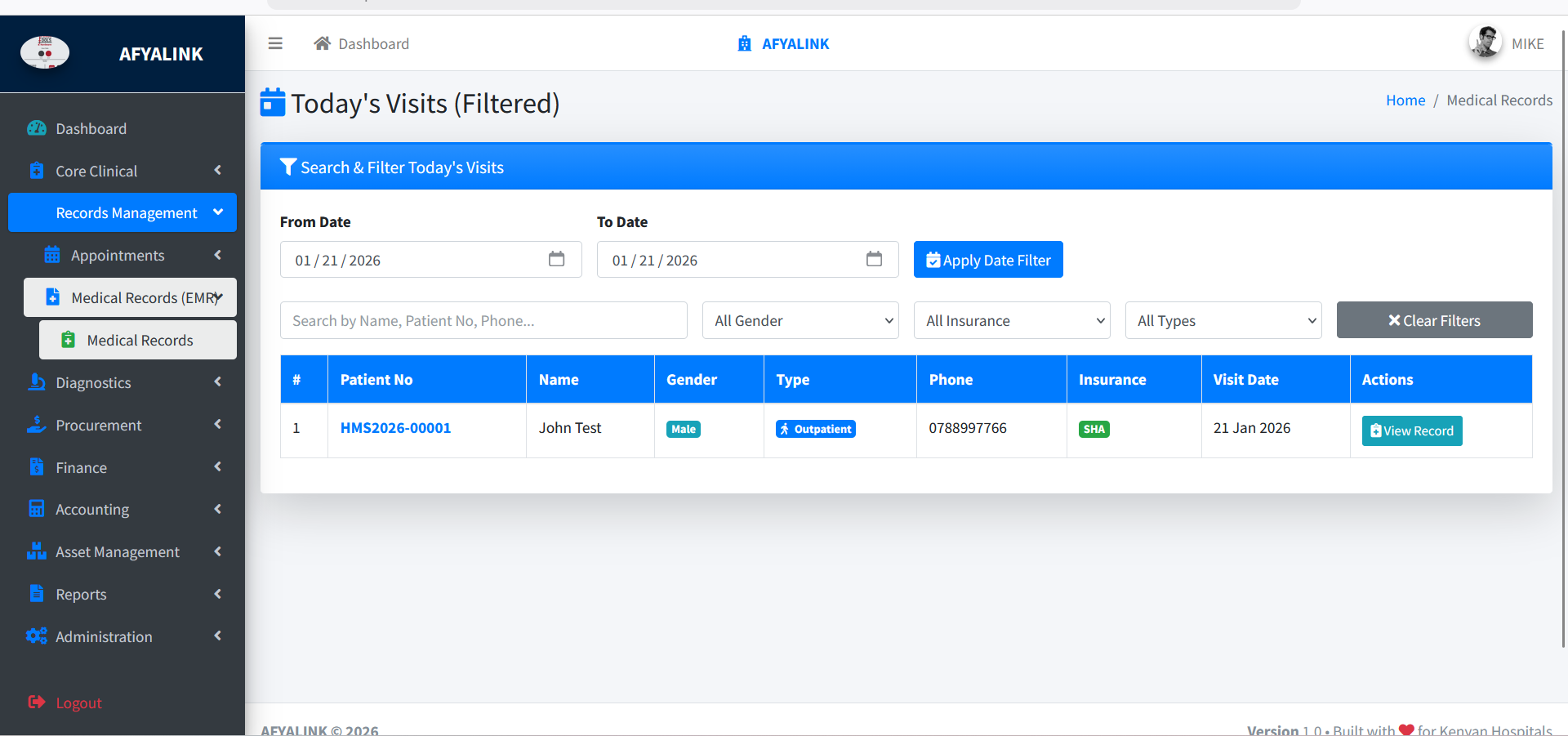The width and height of the screenshot is (1568, 736).
Task: Open patient link HMS2026-00001
Action: point(395,428)
